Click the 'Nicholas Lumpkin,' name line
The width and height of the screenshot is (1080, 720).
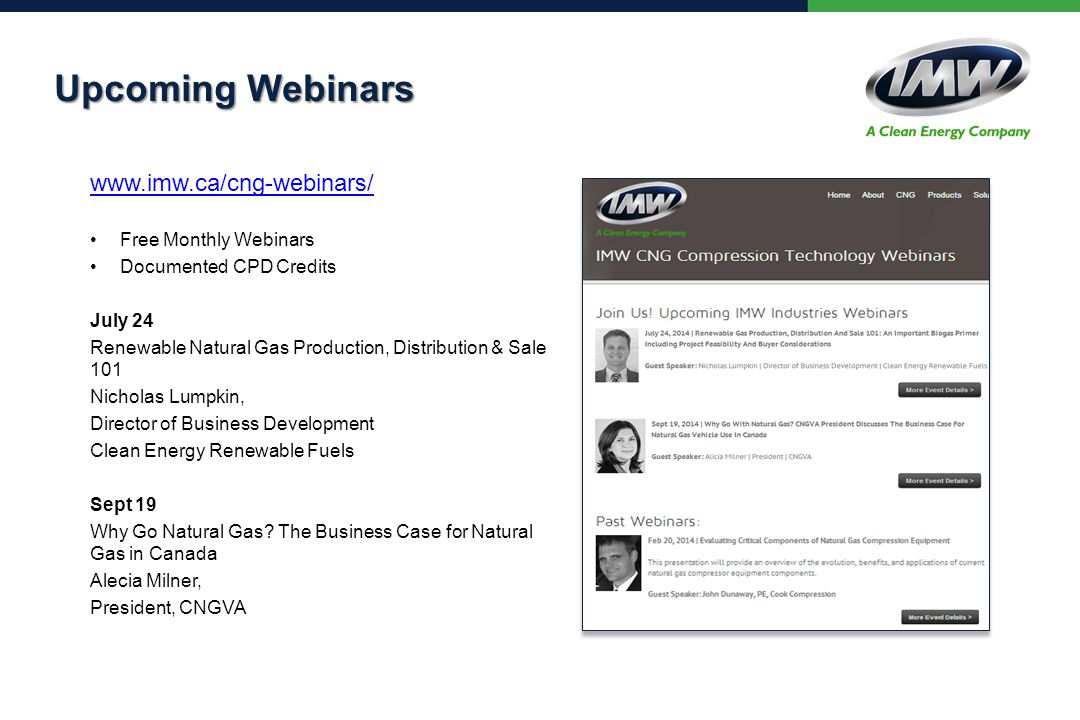pyautogui.click(x=167, y=397)
